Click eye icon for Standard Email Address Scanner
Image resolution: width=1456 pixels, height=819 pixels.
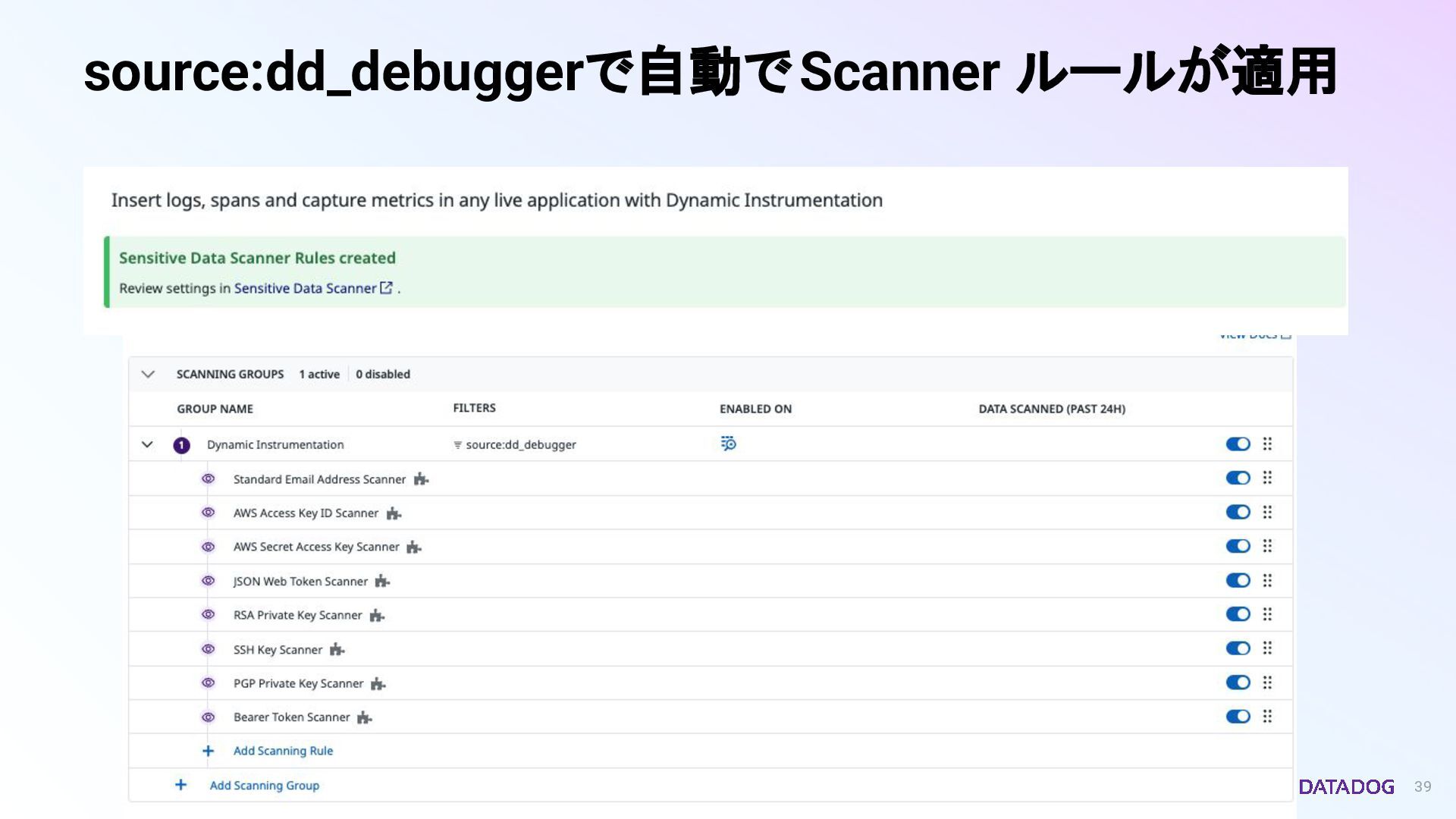tap(208, 479)
